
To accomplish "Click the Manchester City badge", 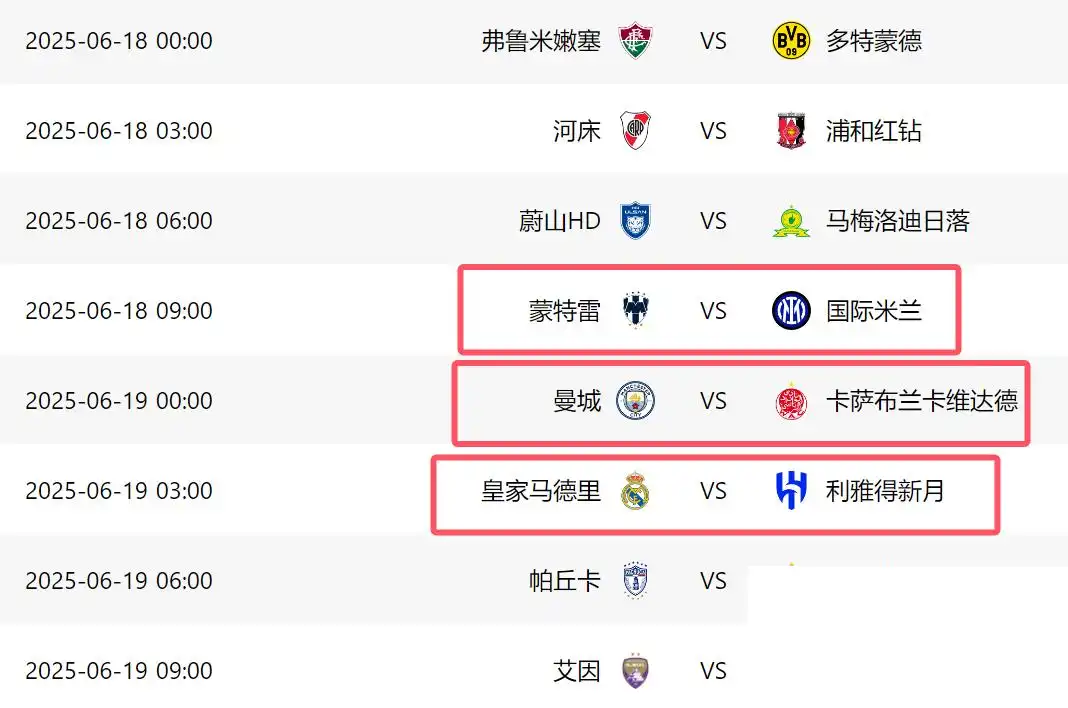I will [x=635, y=401].
